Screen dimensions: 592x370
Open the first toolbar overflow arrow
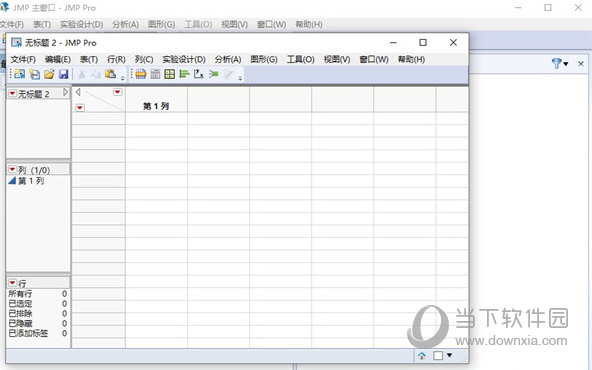(x=123, y=79)
